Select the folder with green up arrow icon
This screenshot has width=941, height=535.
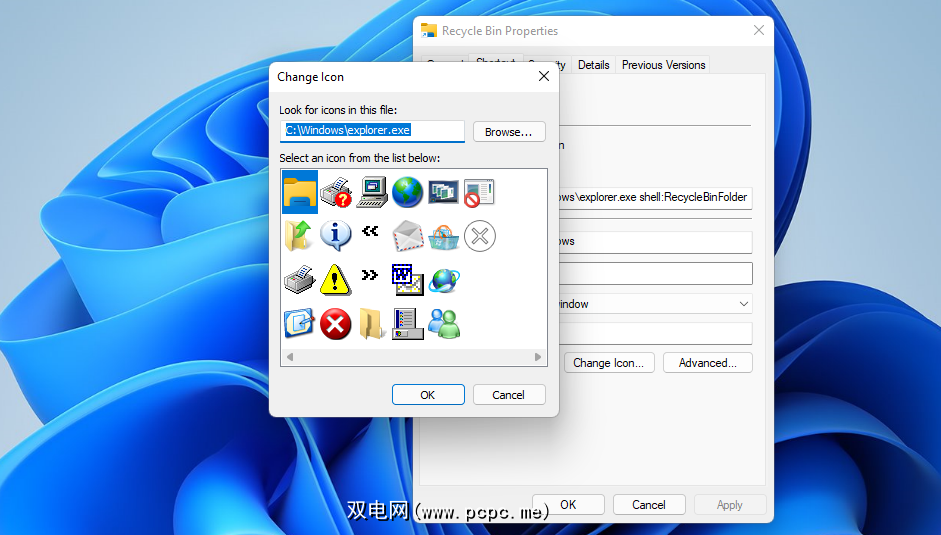[299, 235]
